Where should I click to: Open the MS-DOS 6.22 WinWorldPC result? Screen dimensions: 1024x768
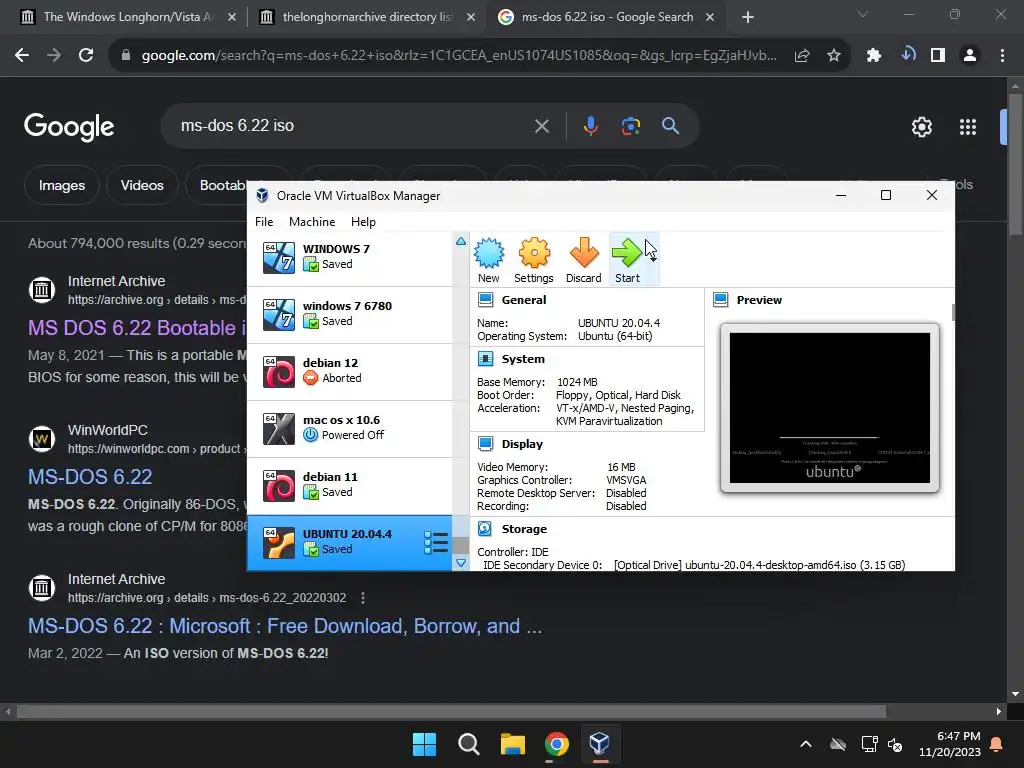click(90, 477)
